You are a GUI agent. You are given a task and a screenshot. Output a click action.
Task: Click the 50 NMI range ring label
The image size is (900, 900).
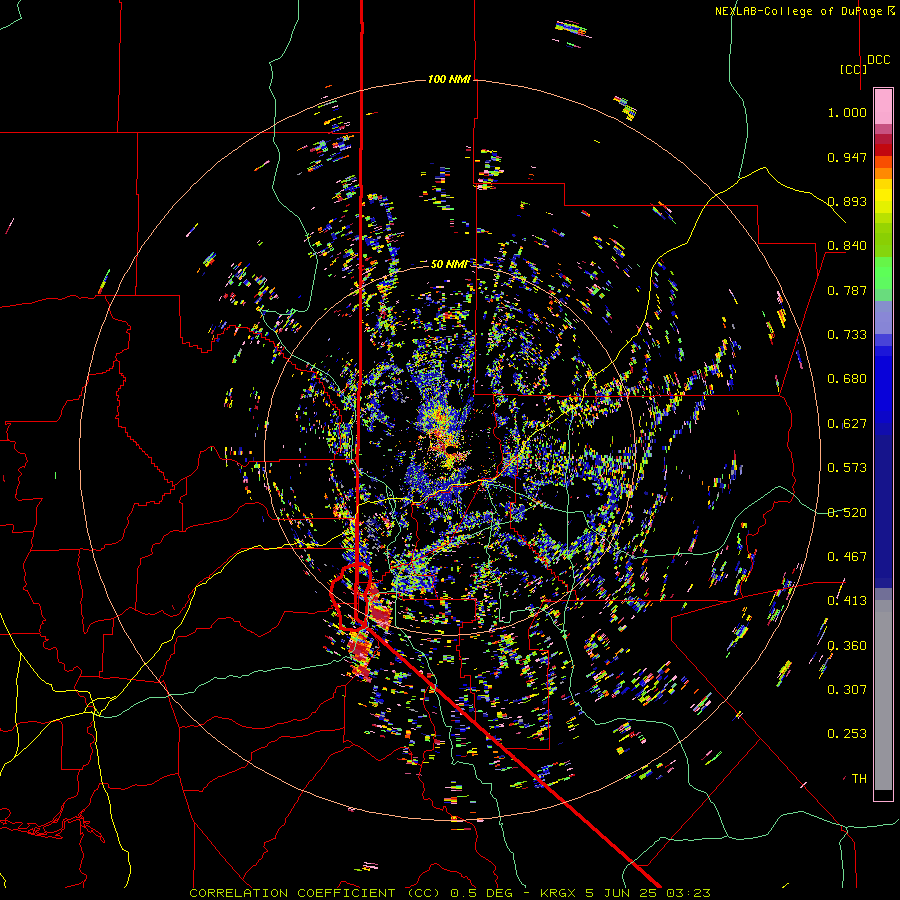[449, 264]
